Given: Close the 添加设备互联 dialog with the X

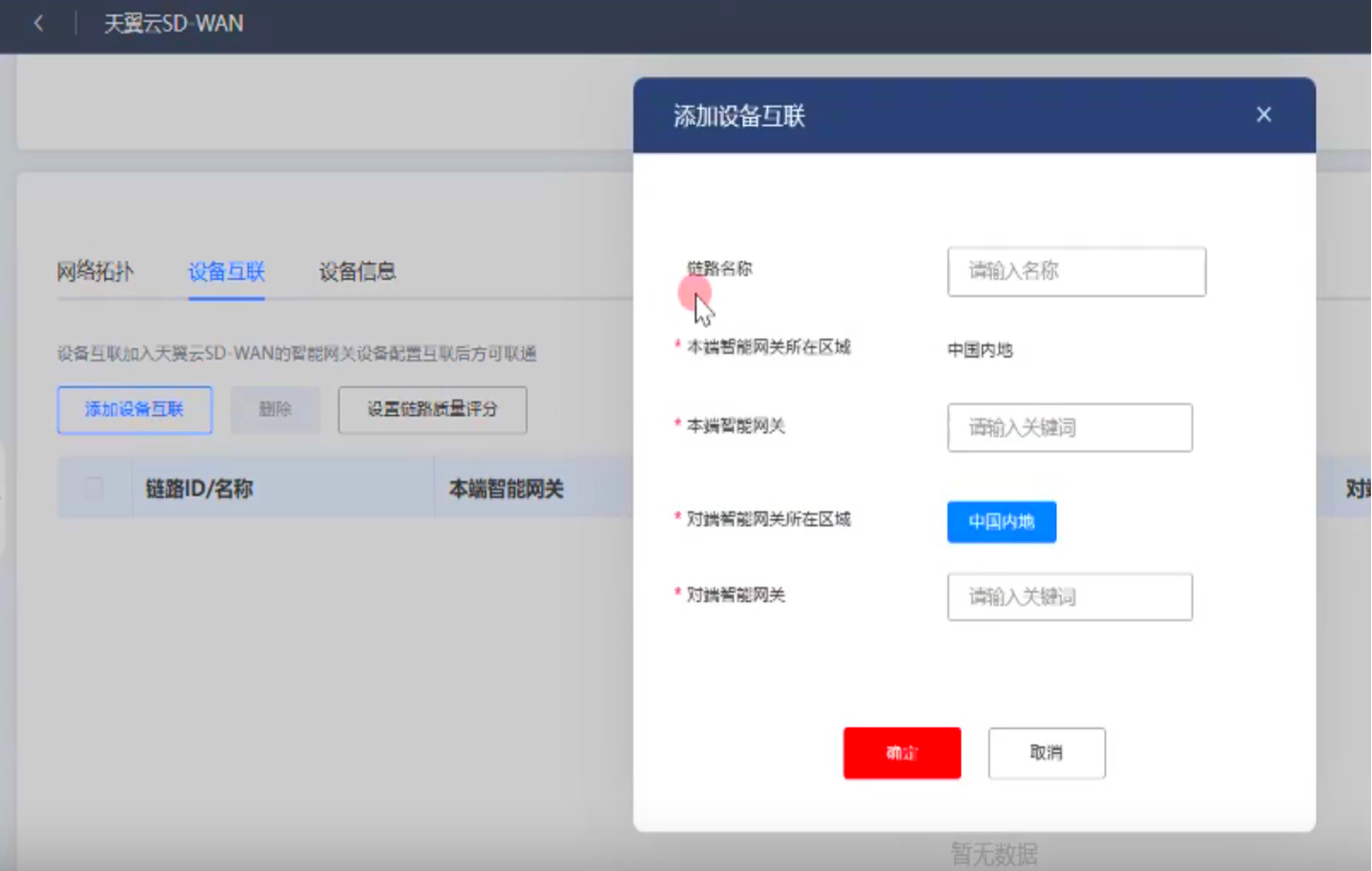Looking at the screenshot, I should [x=1263, y=114].
